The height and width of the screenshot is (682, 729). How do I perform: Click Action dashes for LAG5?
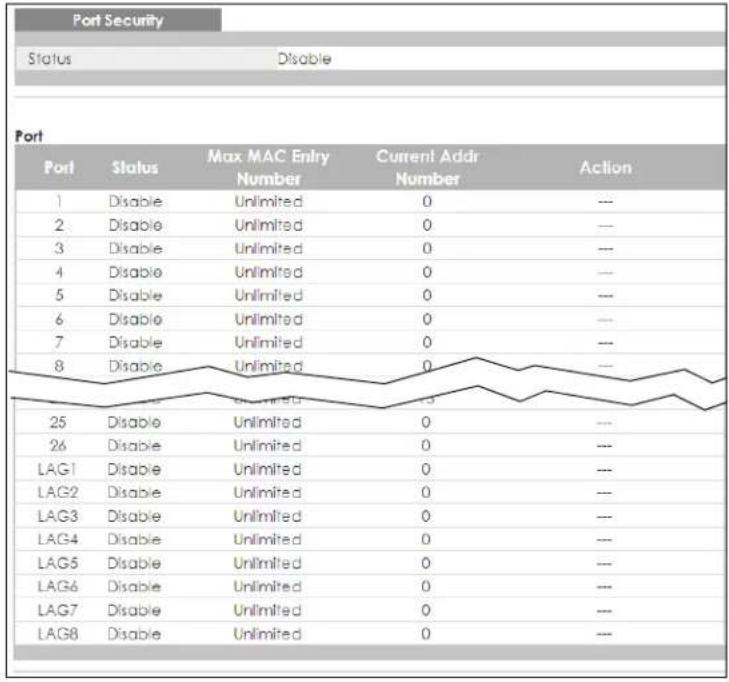(604, 563)
